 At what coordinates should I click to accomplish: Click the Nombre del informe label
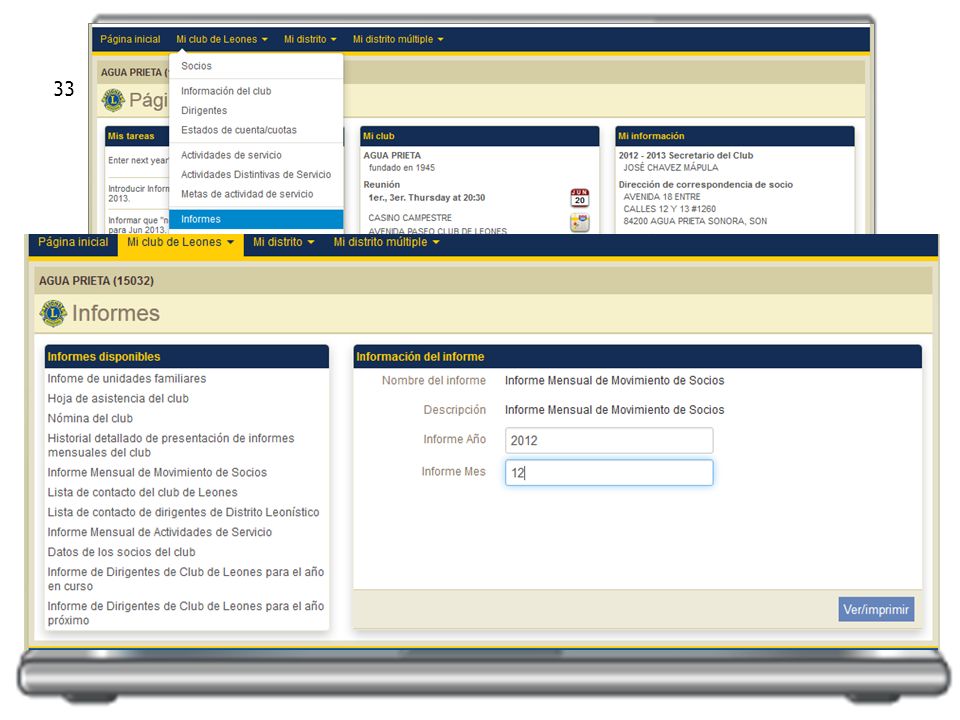tap(434, 381)
